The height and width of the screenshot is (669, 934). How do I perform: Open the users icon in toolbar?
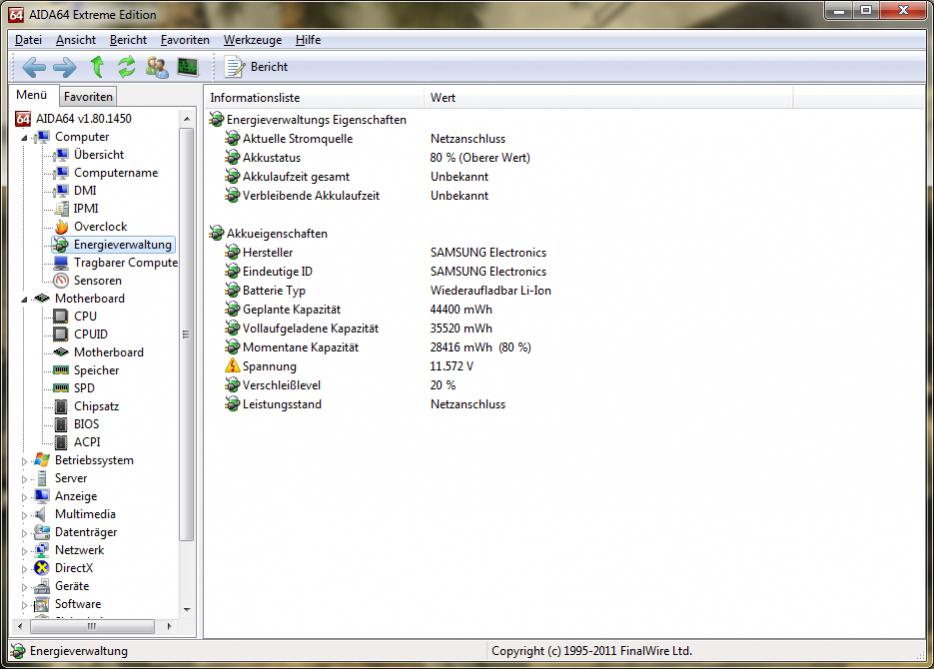click(x=157, y=67)
